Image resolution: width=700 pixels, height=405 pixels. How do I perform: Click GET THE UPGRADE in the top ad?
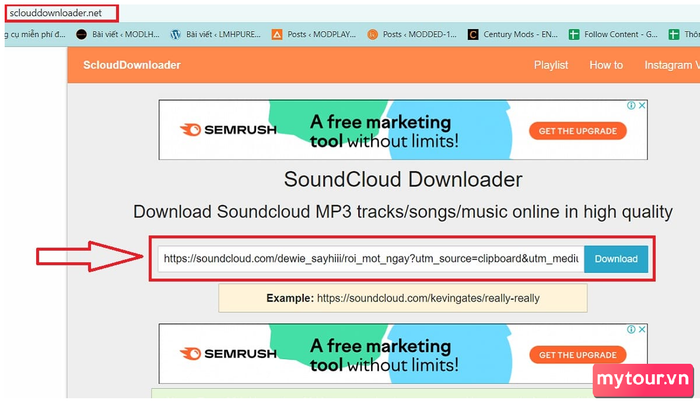pos(578,131)
